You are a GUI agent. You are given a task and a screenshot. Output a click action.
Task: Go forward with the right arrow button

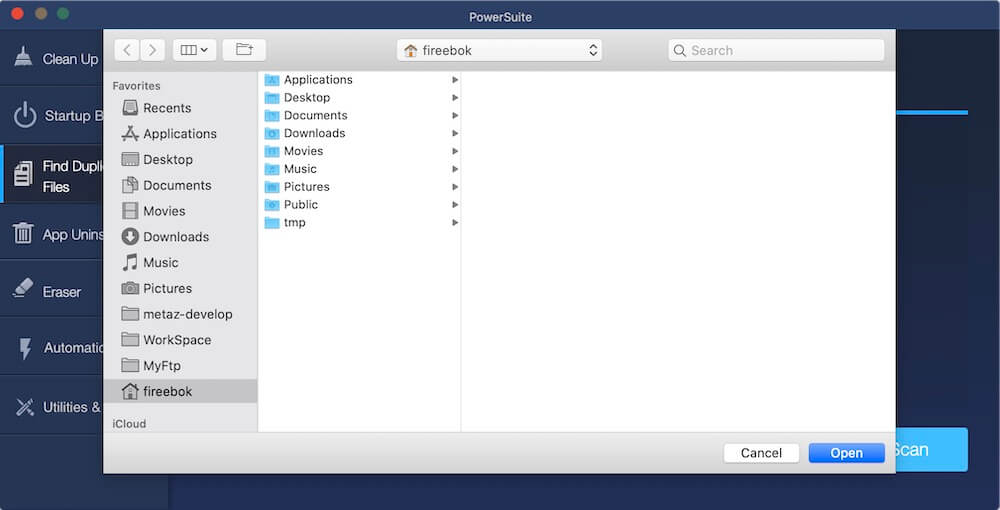tap(152, 50)
